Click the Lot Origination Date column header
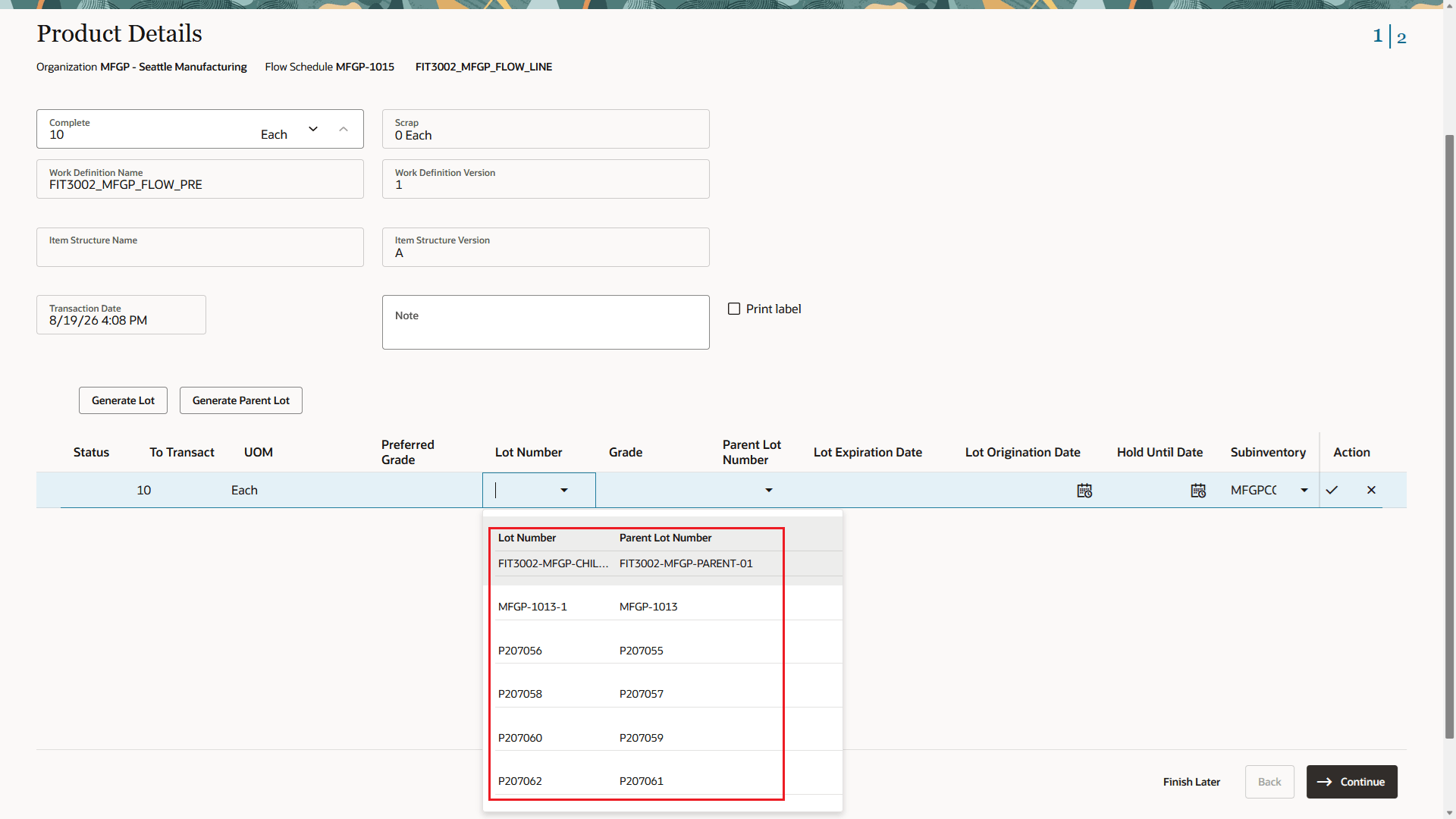1456x819 pixels. (1022, 452)
